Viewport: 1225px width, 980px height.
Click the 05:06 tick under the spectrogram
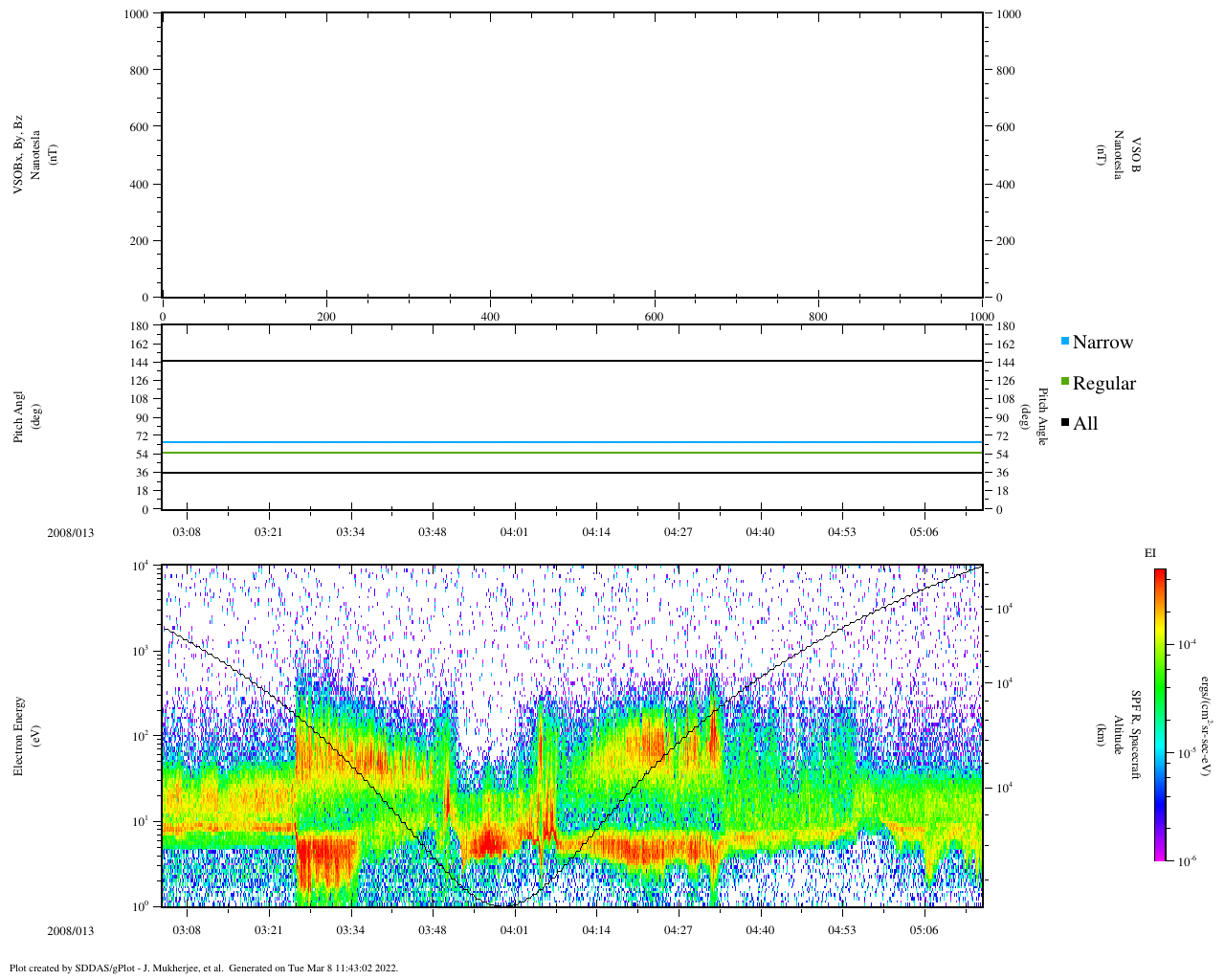924,929
